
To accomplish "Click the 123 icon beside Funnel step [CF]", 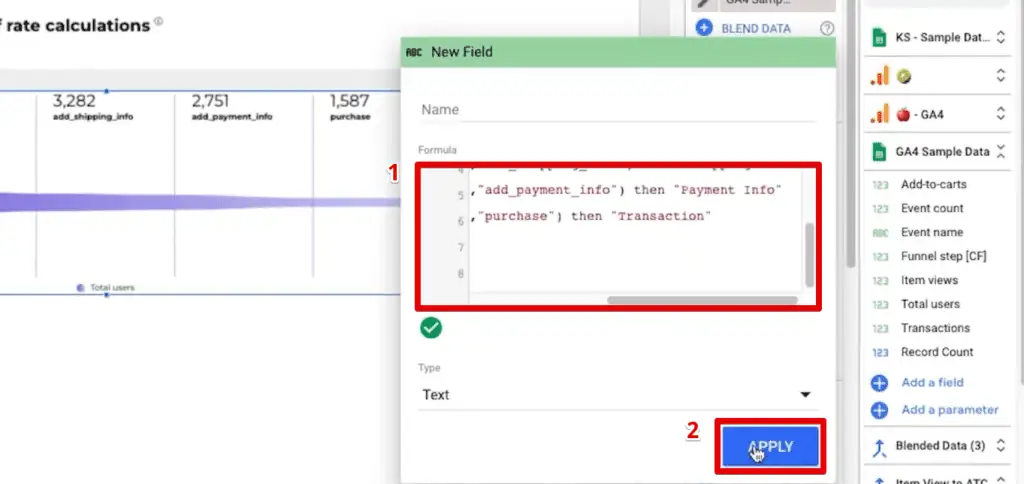I will click(x=880, y=257).
